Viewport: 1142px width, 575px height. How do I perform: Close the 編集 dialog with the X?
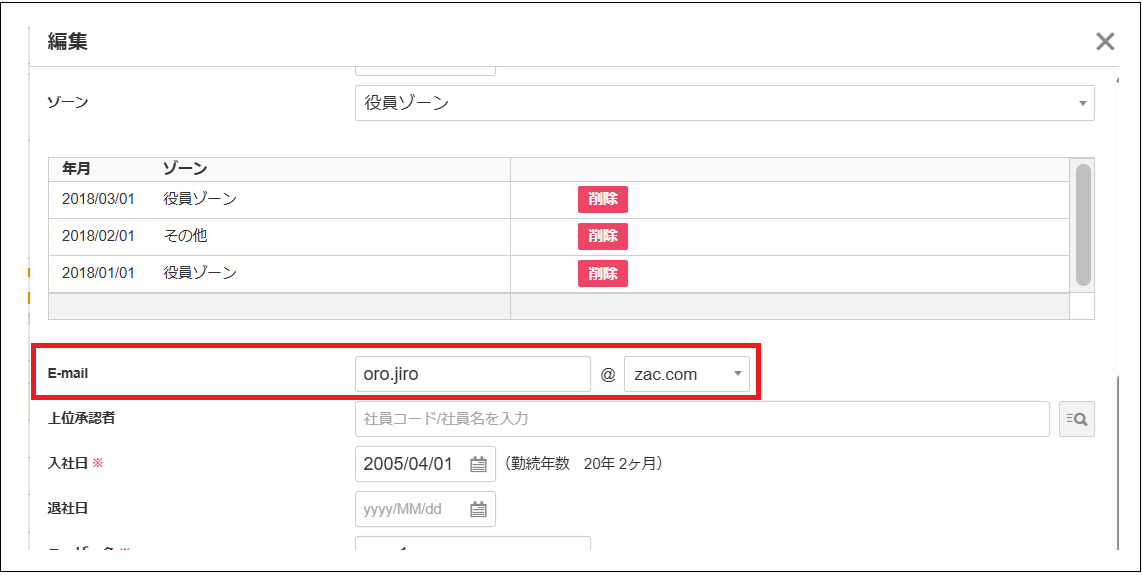tap(1104, 41)
